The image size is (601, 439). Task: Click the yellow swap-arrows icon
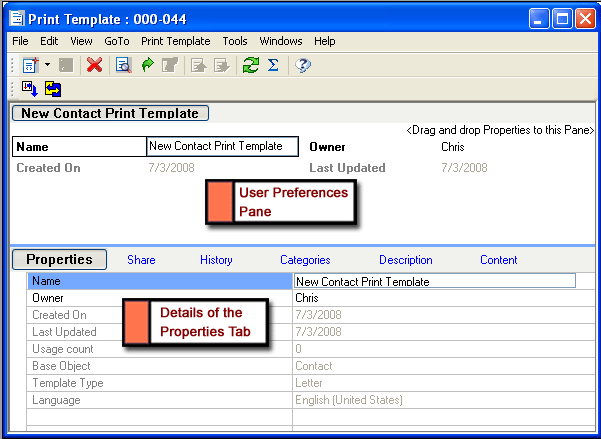pyautogui.click(x=52, y=89)
